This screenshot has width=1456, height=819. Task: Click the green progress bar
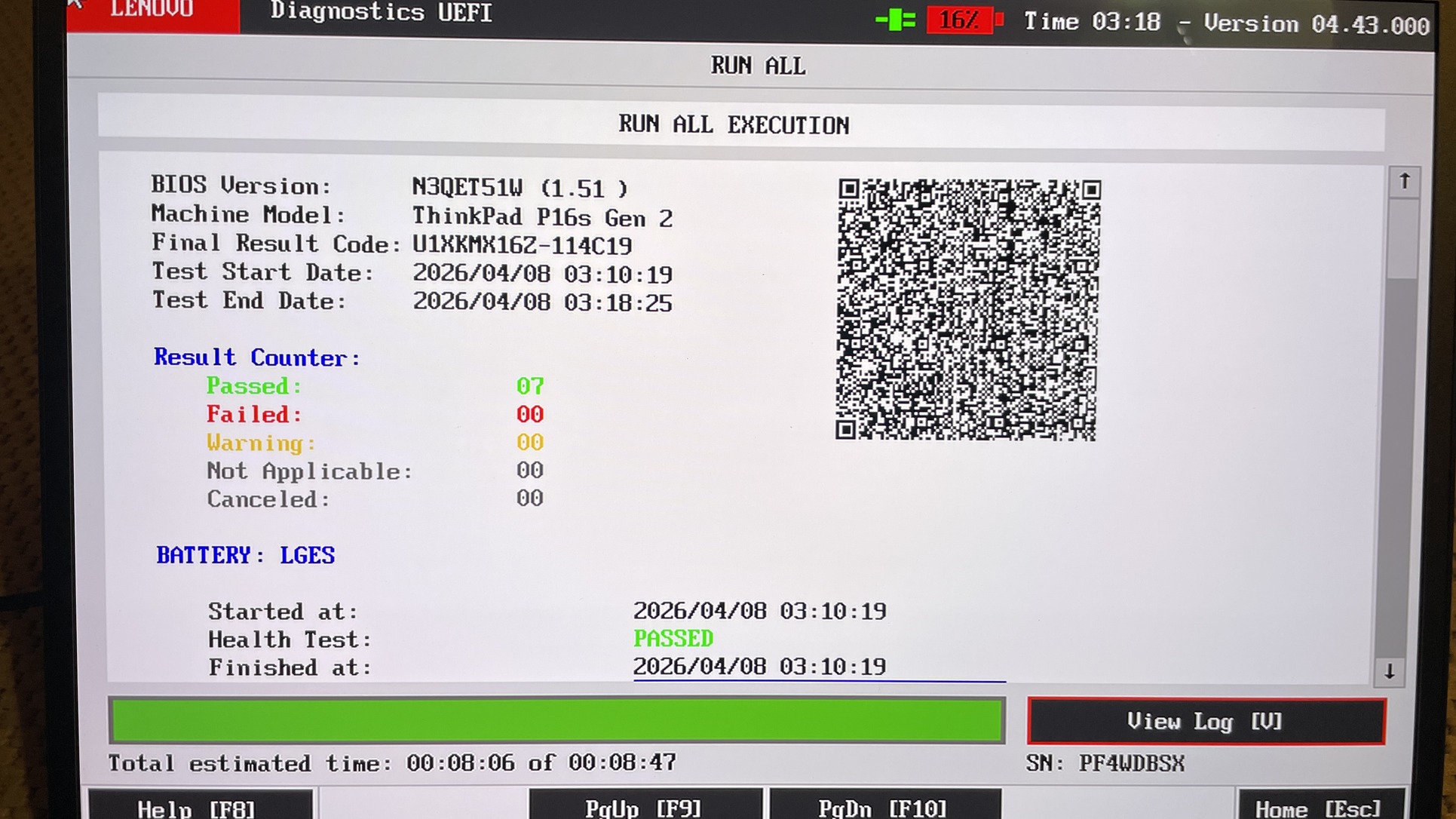556,720
